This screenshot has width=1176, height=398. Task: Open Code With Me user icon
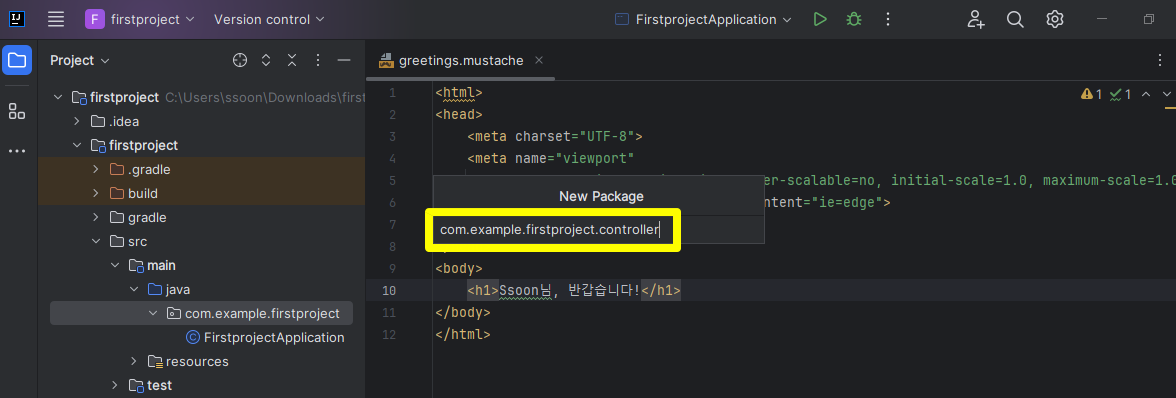[976, 19]
